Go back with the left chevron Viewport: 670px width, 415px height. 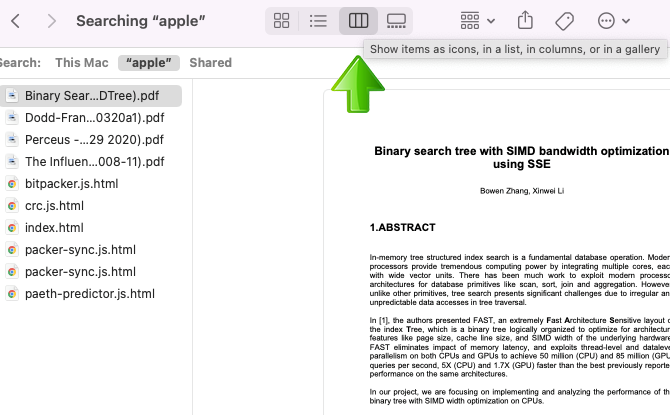15,21
